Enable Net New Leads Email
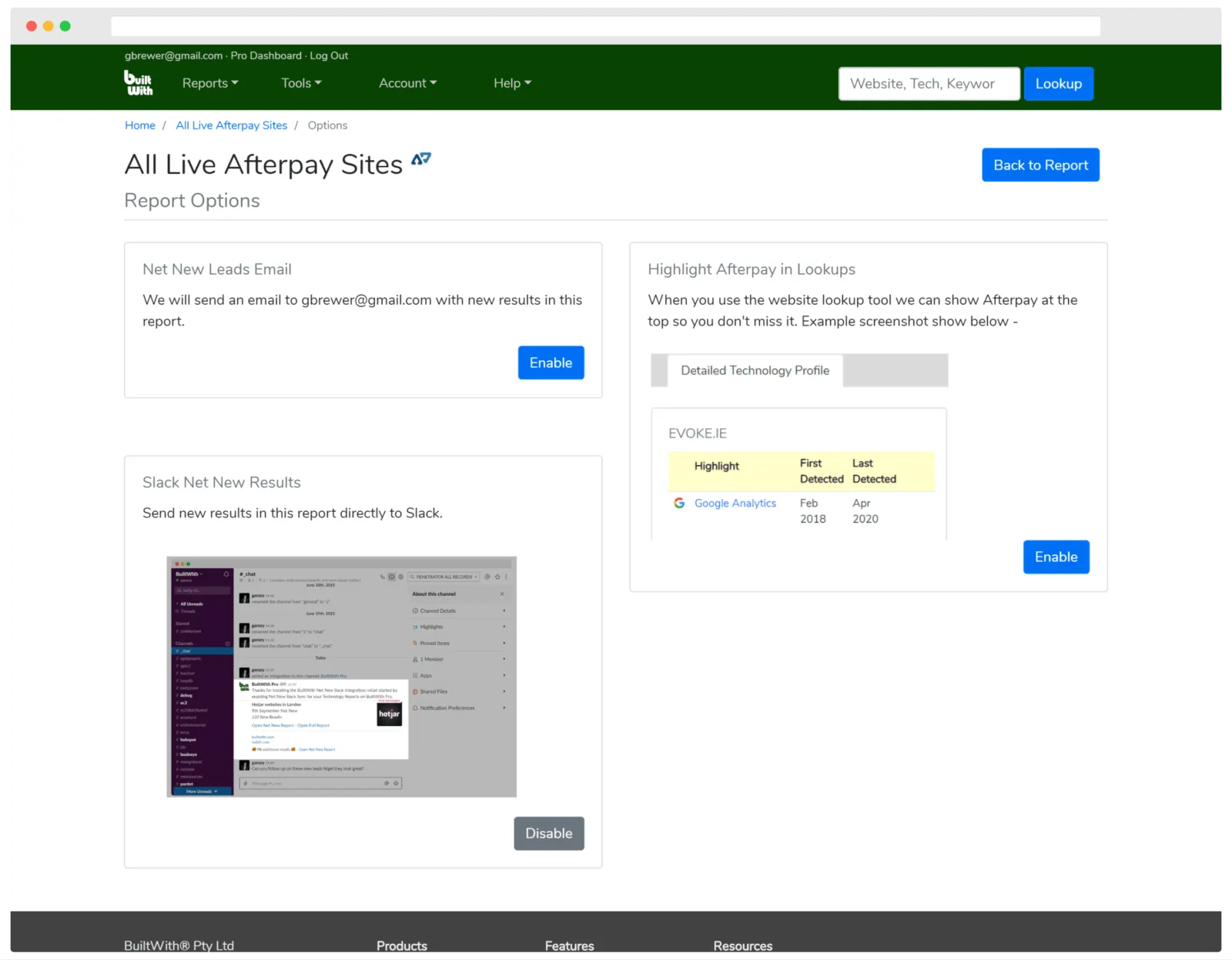The width and height of the screenshot is (1232, 960). tap(551, 363)
